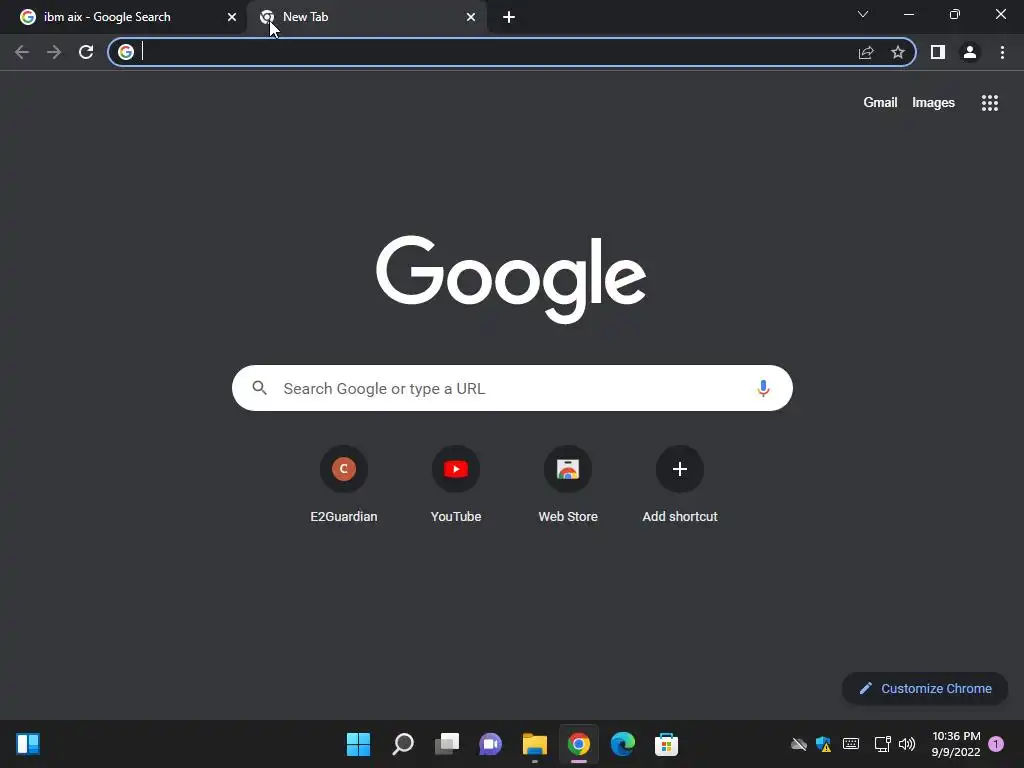Image resolution: width=1024 pixels, height=768 pixels.
Task: Open Microsoft Store from taskbar
Action: point(666,744)
